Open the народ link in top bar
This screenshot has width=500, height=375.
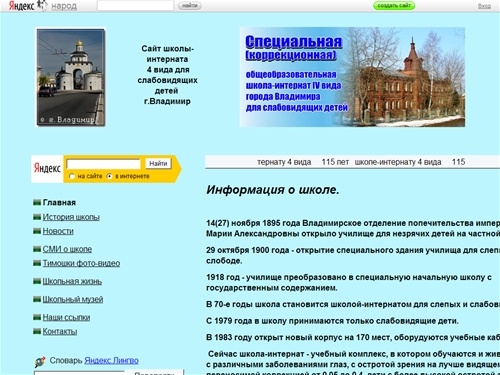click(x=64, y=6)
